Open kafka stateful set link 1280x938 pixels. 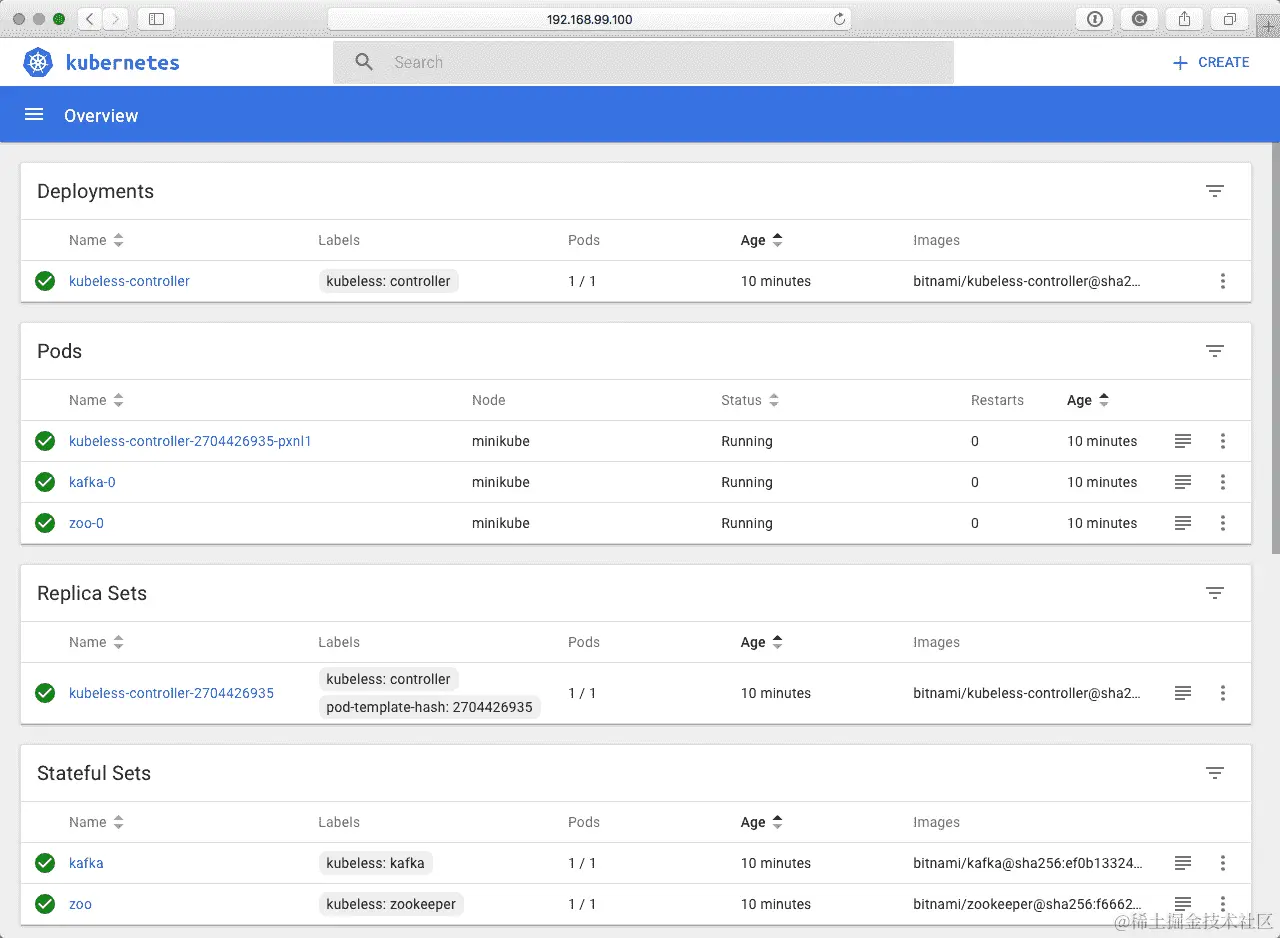pos(86,863)
